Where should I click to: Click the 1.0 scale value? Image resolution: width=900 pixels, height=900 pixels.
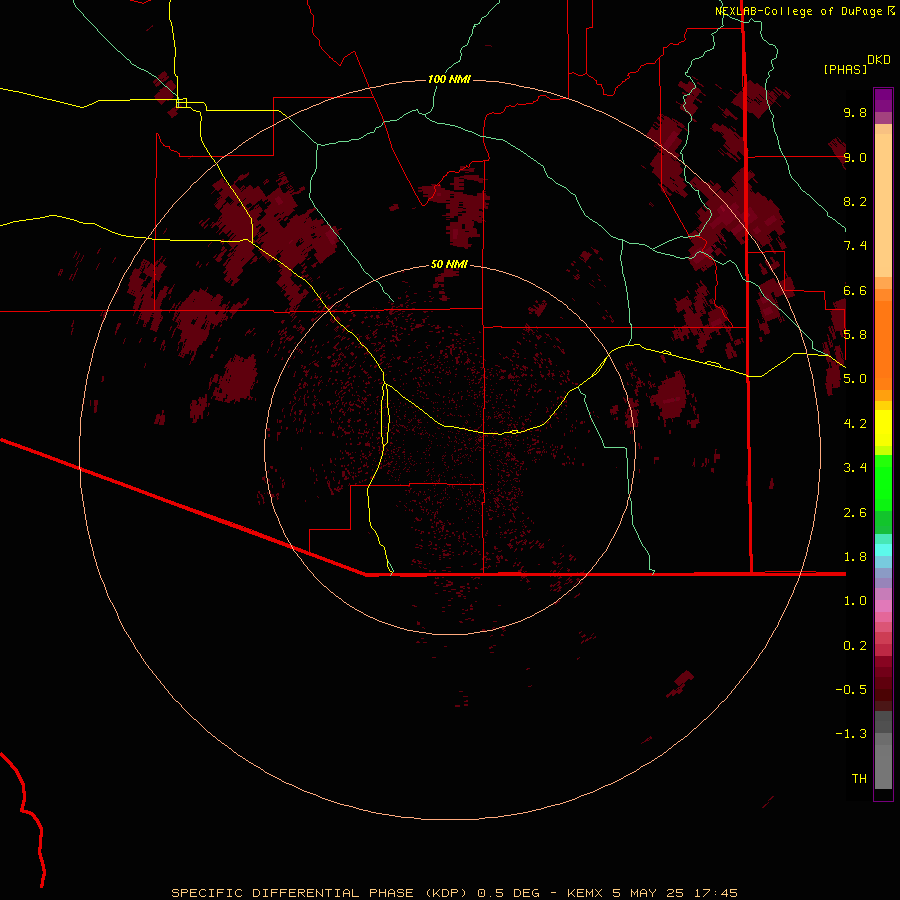855,601
